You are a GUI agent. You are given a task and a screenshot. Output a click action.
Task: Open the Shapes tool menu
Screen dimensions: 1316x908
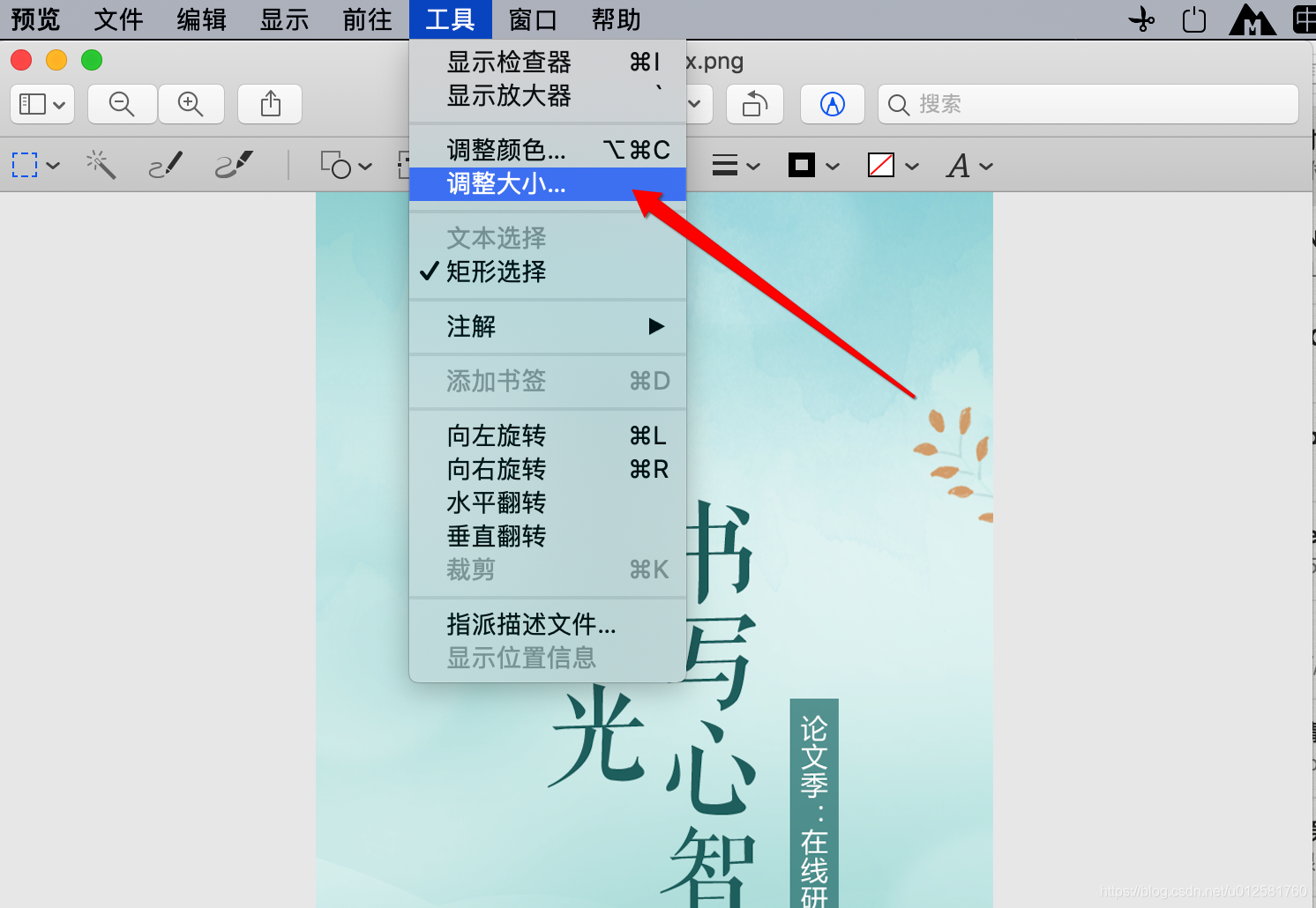[x=336, y=165]
